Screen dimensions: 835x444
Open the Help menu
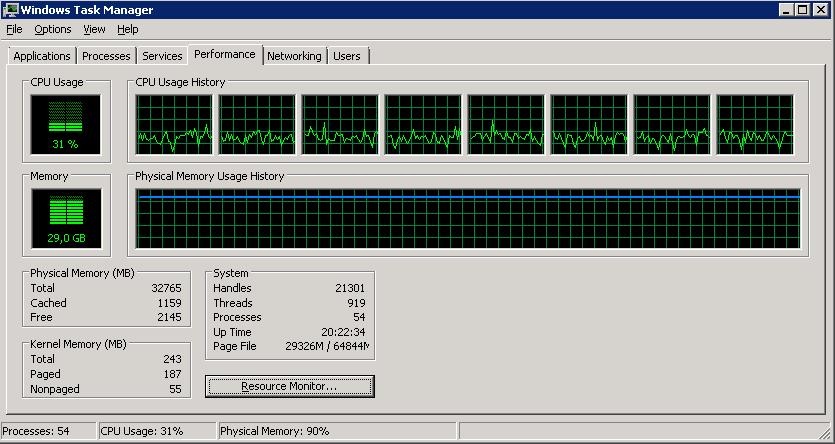click(128, 29)
